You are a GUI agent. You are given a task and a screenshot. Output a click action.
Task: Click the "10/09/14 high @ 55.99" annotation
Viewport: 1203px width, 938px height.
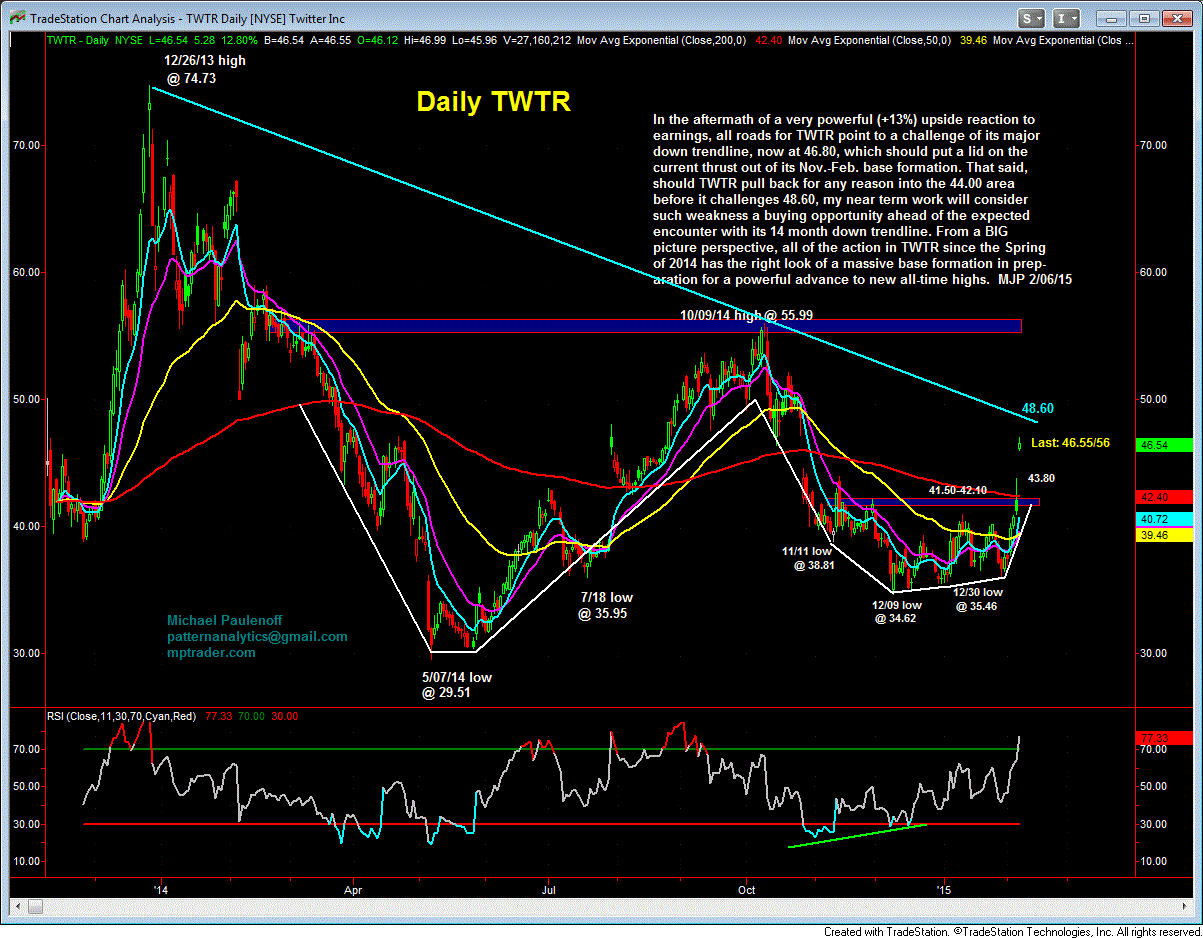(747, 315)
